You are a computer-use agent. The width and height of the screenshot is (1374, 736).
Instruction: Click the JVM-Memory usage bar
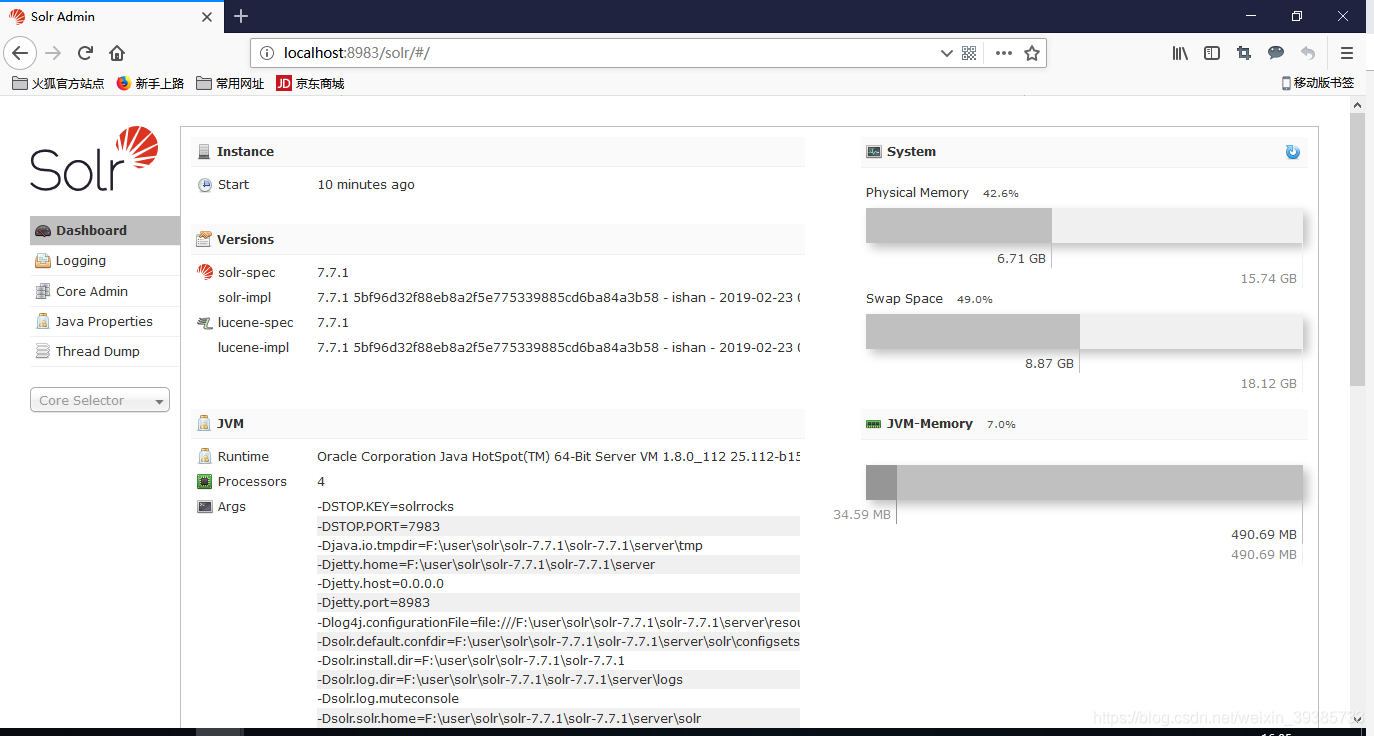tap(1084, 482)
